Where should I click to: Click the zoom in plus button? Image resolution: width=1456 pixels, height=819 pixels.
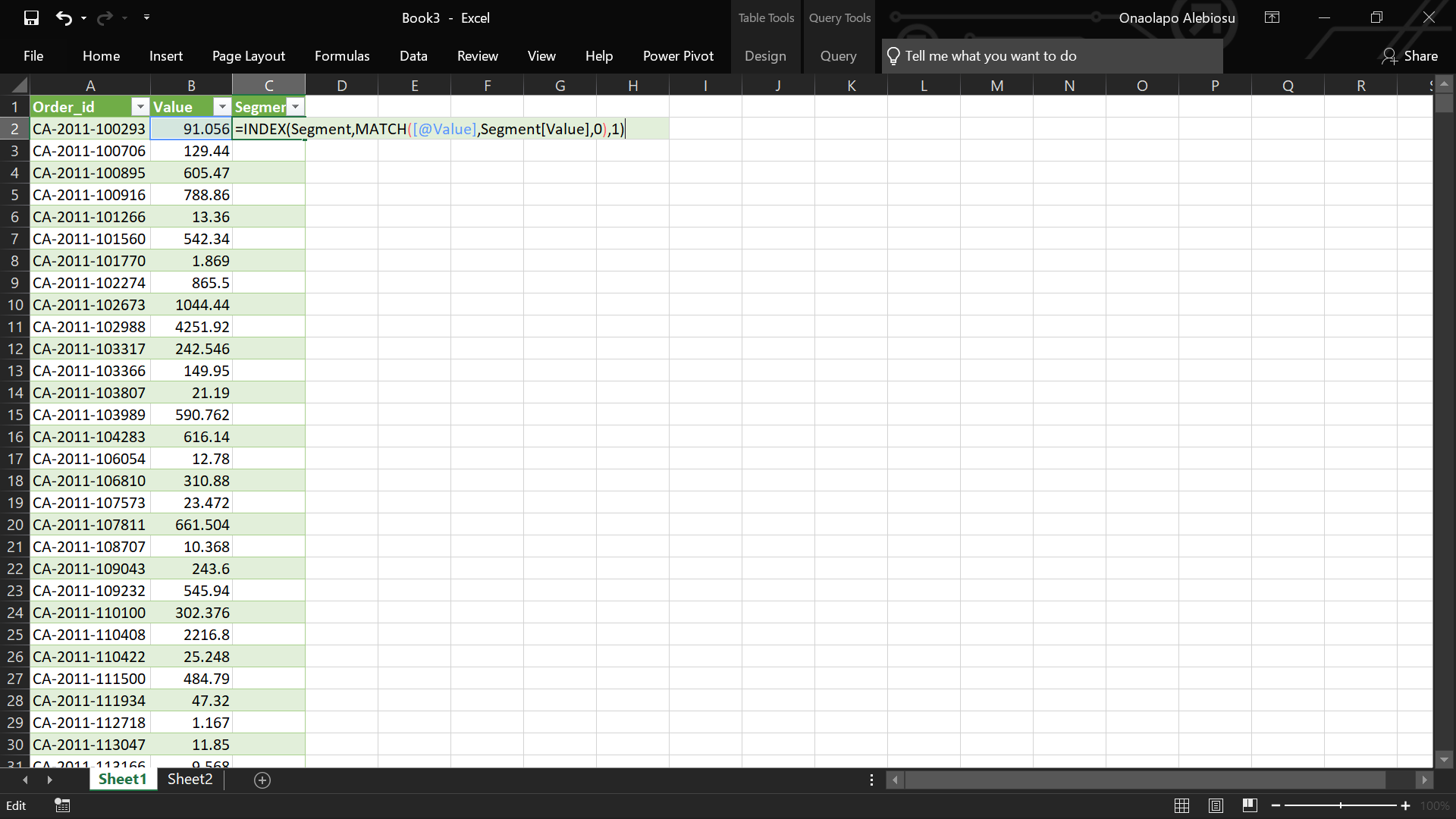pyautogui.click(x=1405, y=805)
